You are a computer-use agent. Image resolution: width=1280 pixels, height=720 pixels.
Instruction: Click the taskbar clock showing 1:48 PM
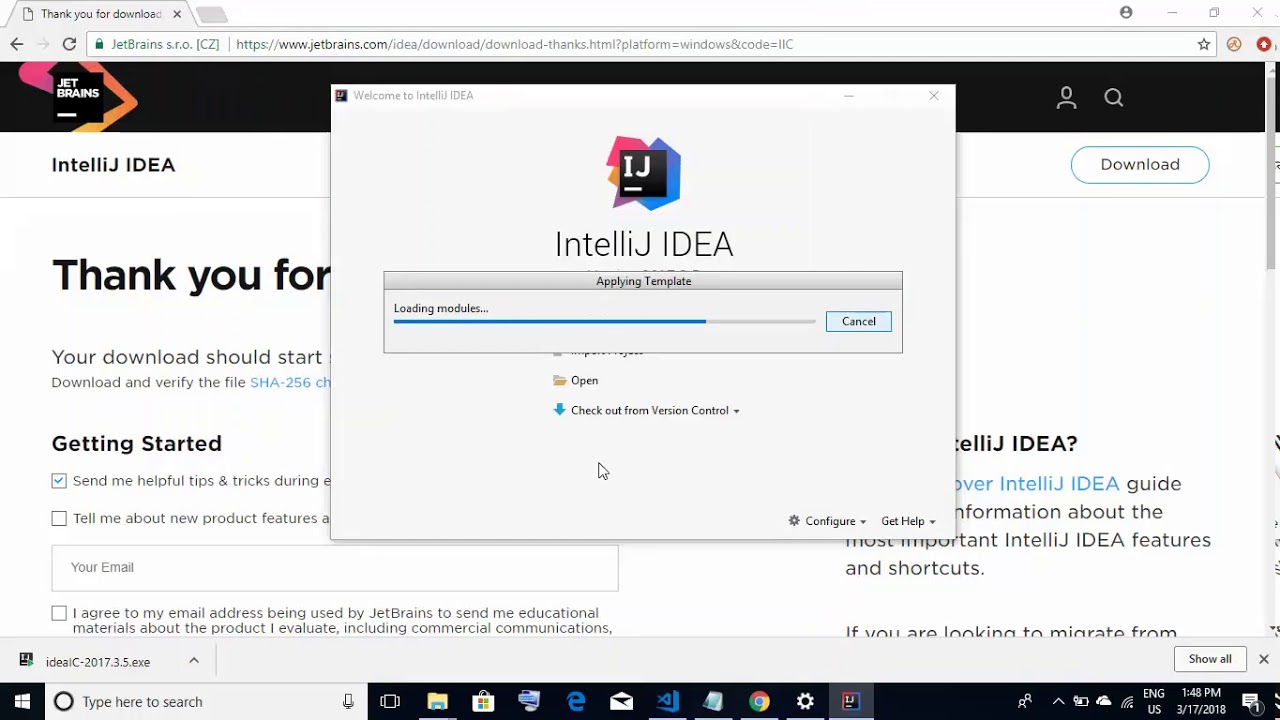point(1201,701)
